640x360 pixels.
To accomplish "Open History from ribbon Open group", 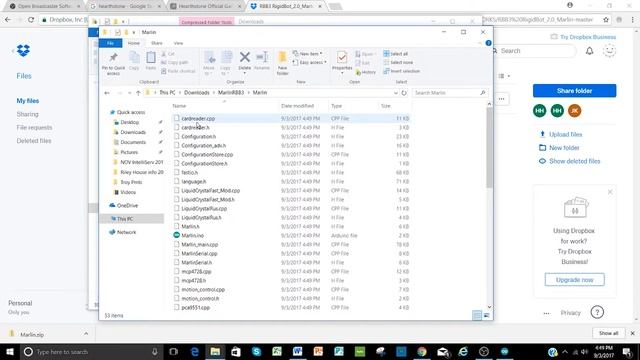I will pos(366,72).
